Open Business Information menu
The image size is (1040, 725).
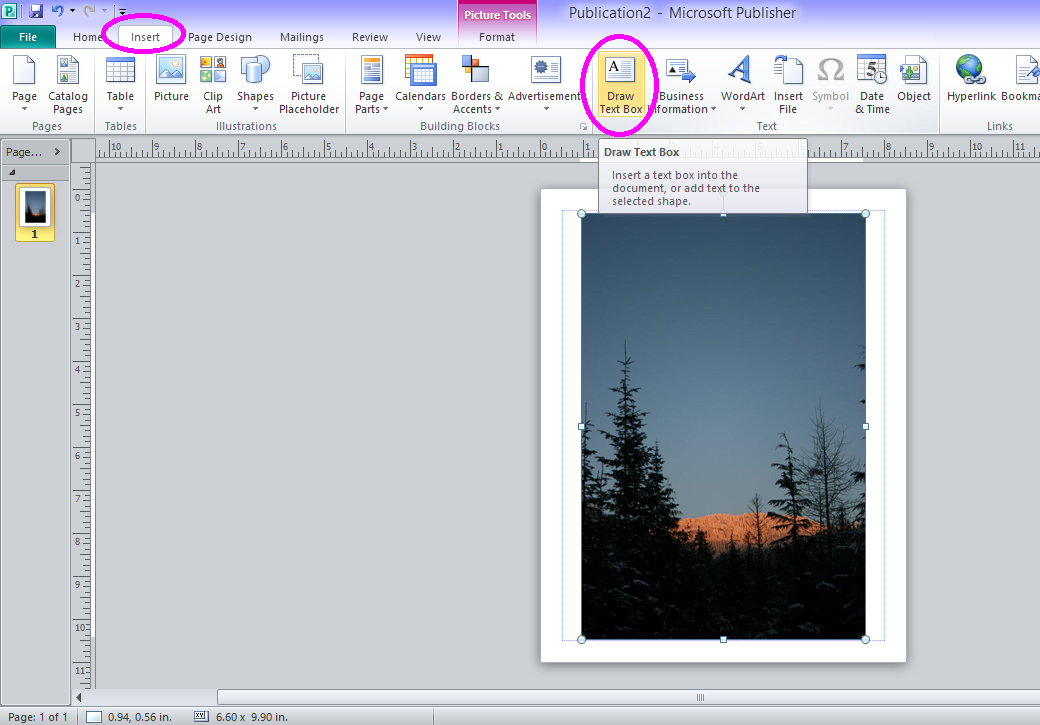(681, 84)
